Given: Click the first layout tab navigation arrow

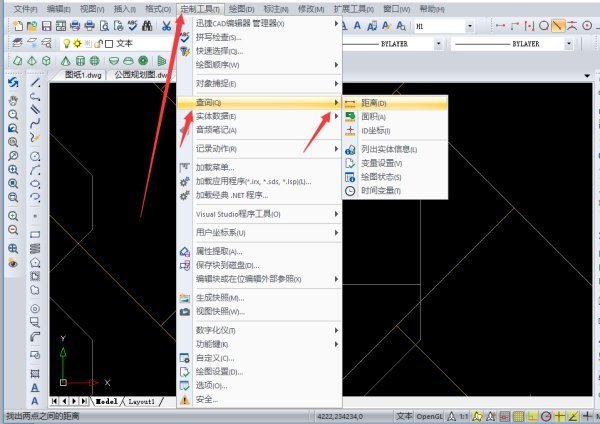Looking at the screenshot, I should click(x=54, y=401).
